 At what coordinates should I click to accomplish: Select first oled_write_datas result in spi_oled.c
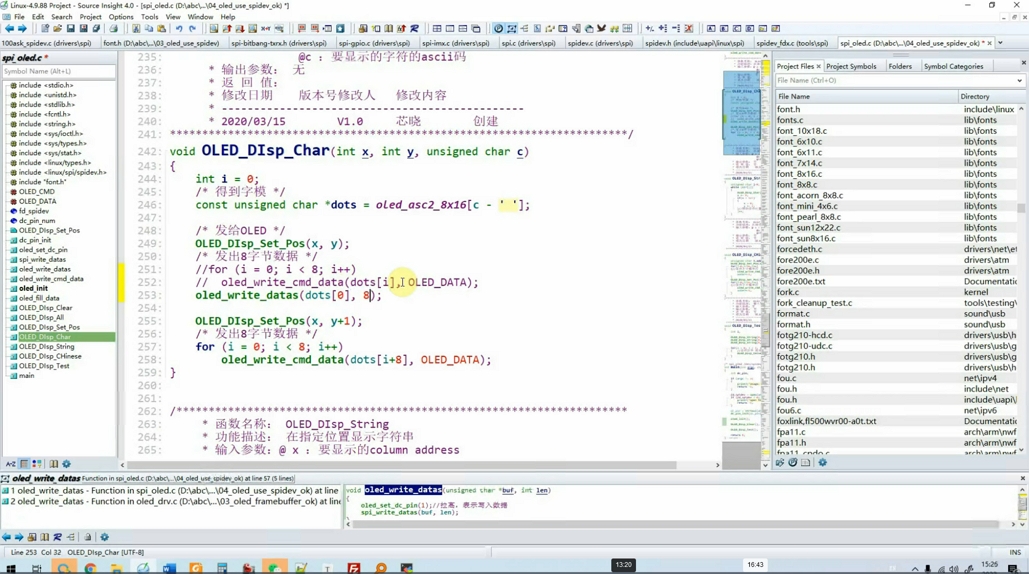(170, 491)
